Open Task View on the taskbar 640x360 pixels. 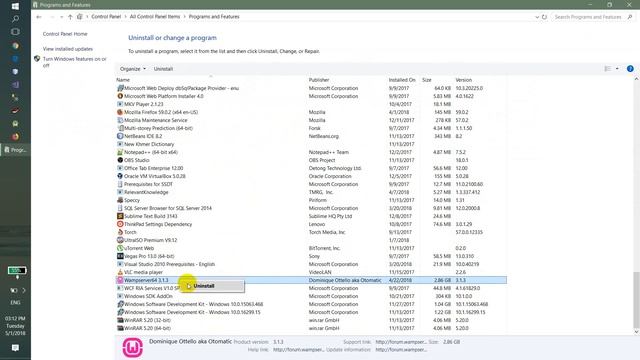(15, 32)
